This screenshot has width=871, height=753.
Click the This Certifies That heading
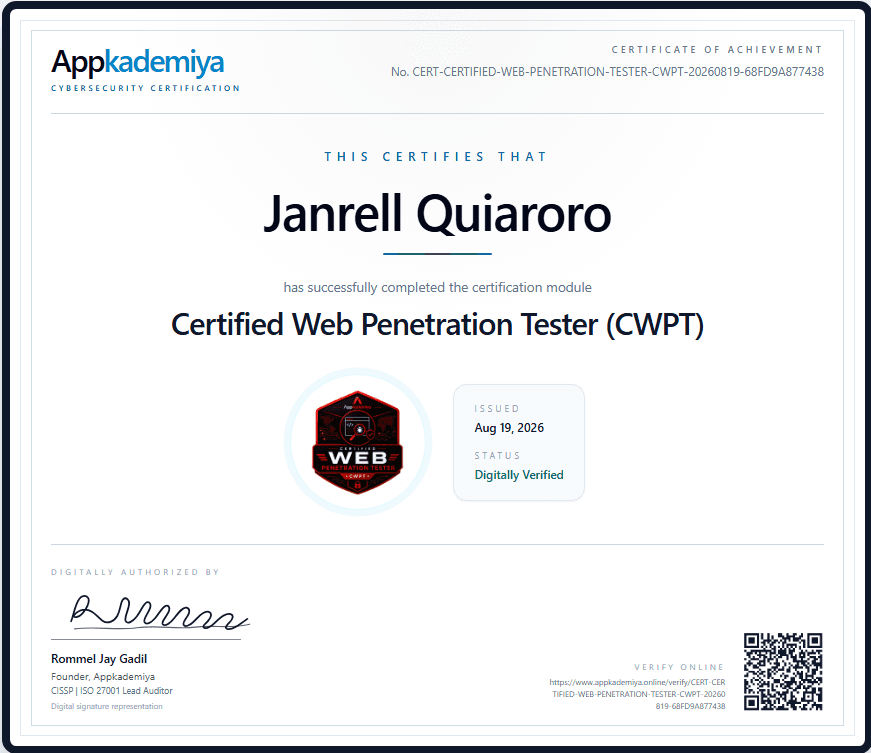coord(437,157)
